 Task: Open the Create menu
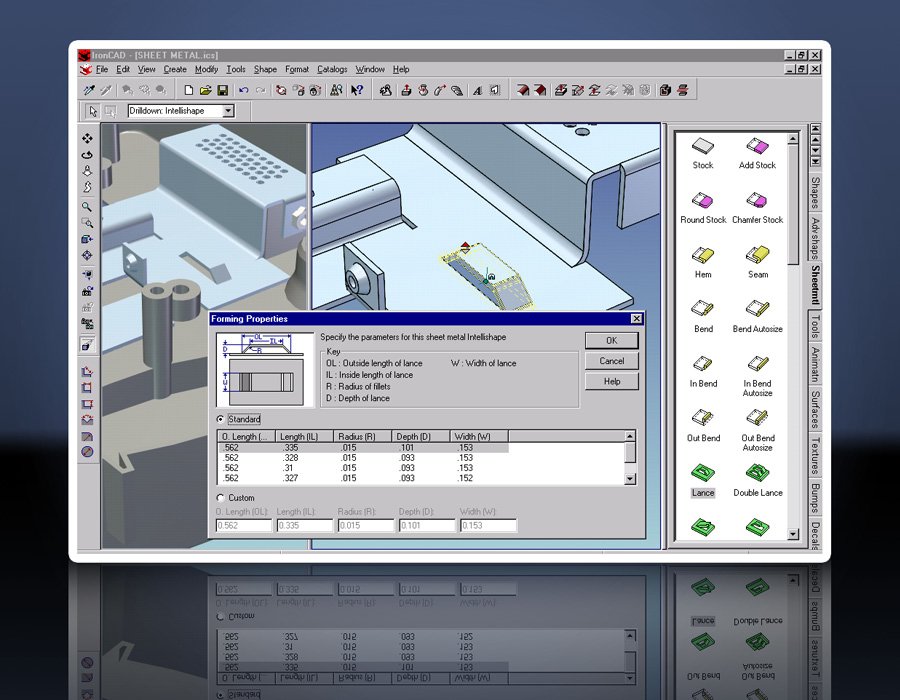pyautogui.click(x=174, y=69)
